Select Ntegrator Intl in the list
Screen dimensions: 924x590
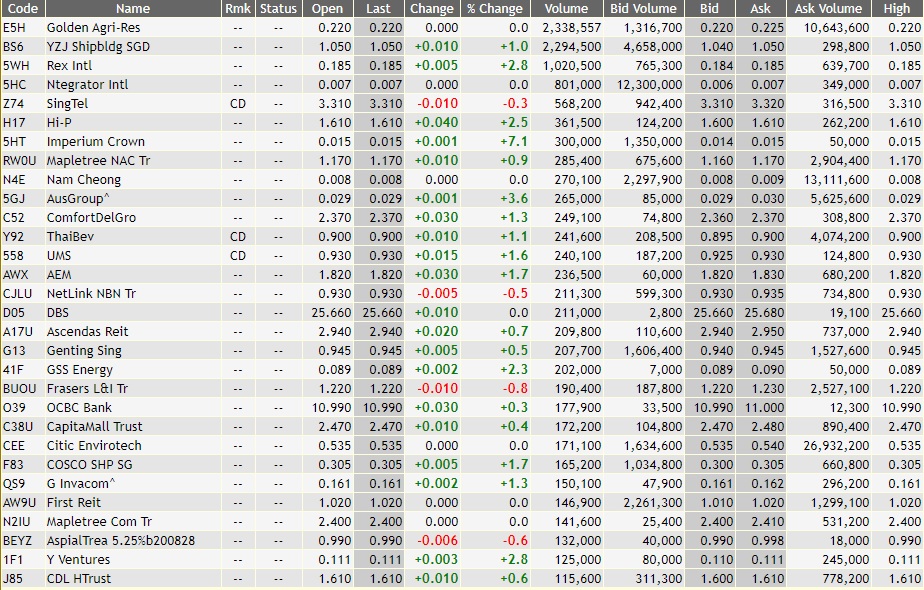(87, 84)
